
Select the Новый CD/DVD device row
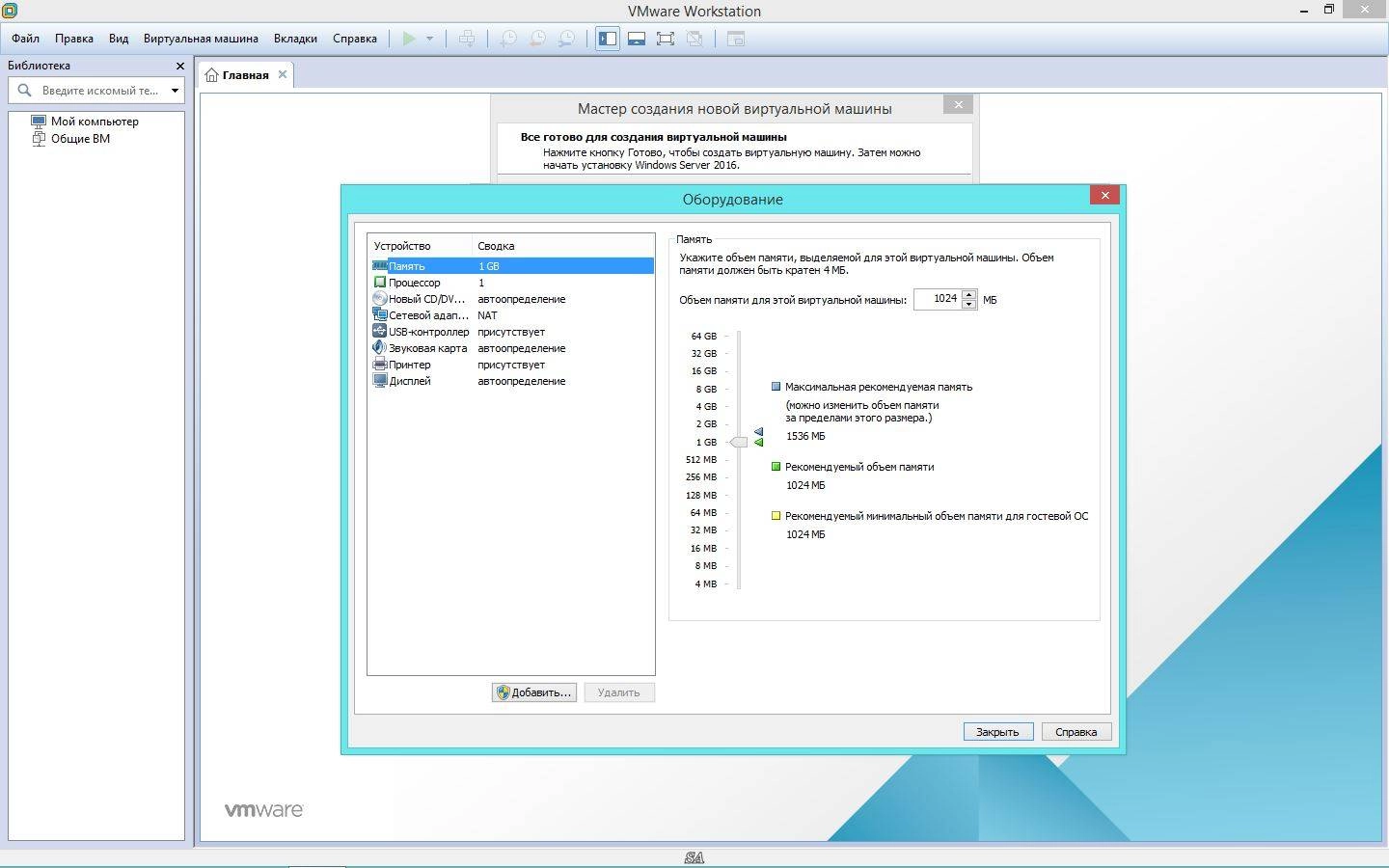coord(511,299)
